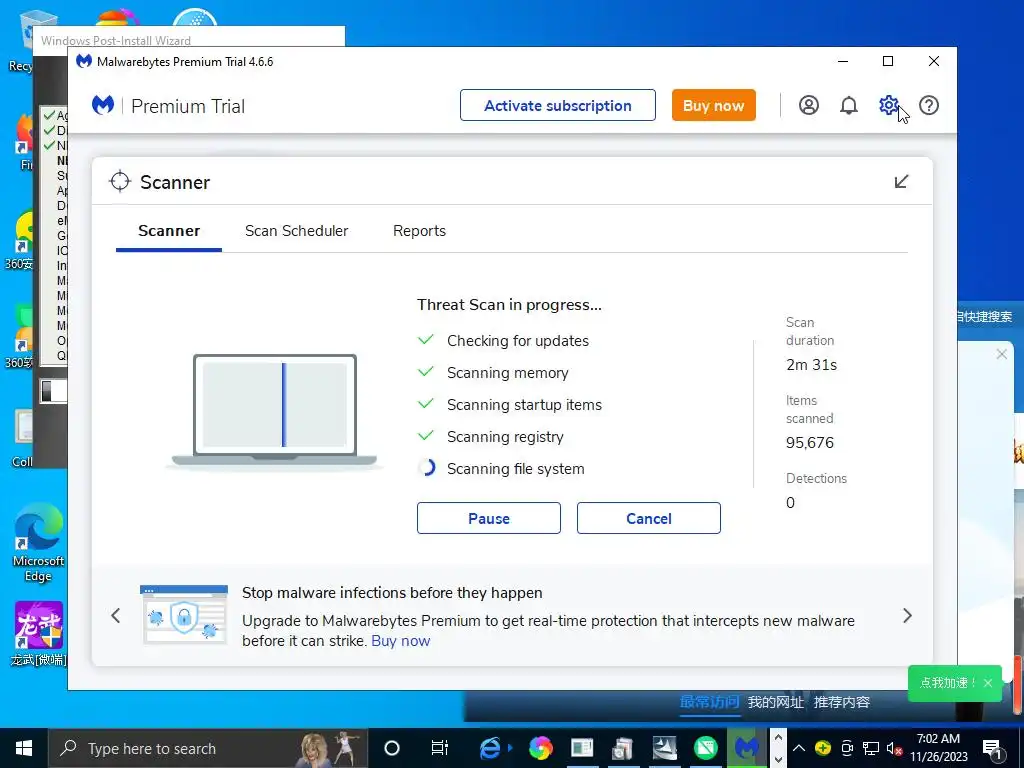1024x768 pixels.
Task: Click the Scanning startup items step
Action: point(524,404)
